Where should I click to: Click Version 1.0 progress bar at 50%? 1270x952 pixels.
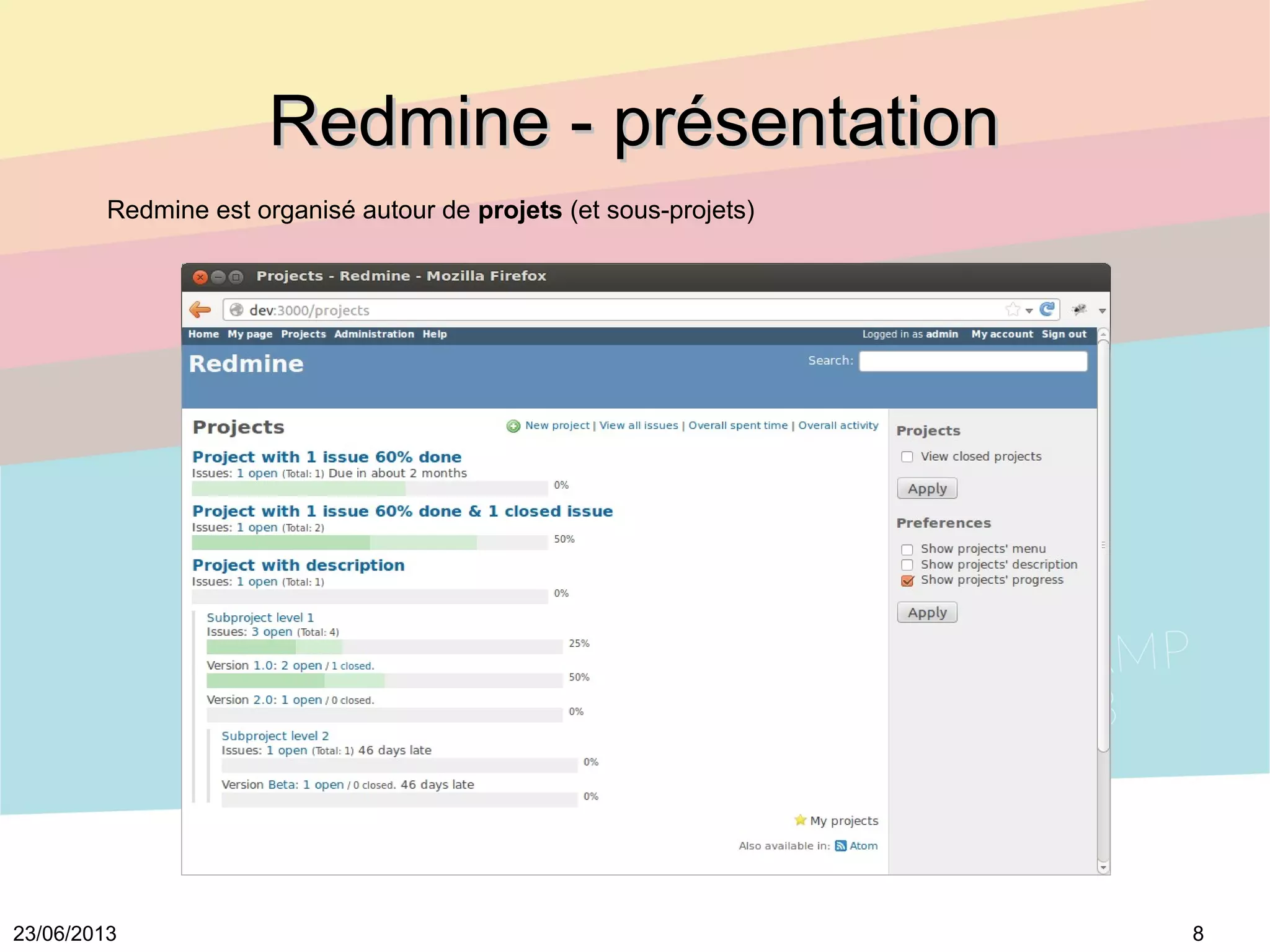tap(384, 681)
